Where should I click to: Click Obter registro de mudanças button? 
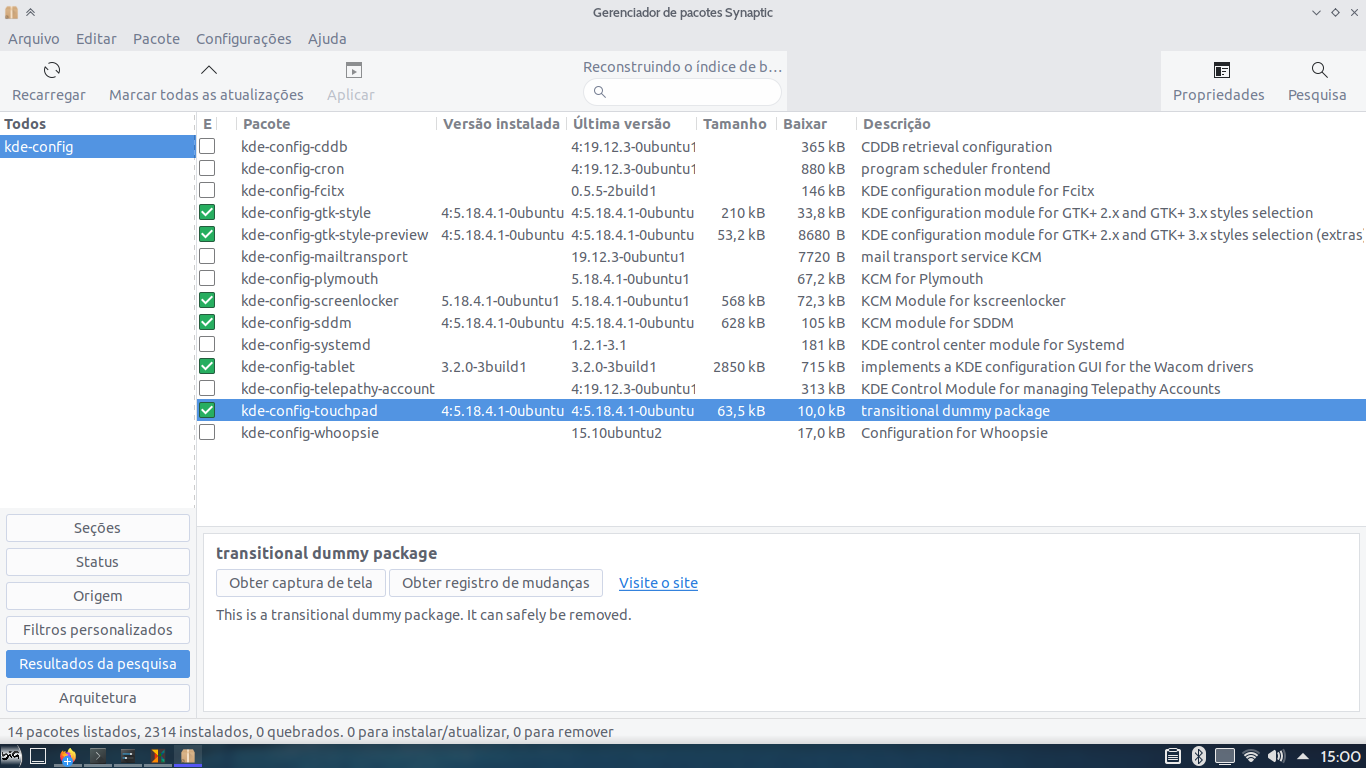coord(496,583)
